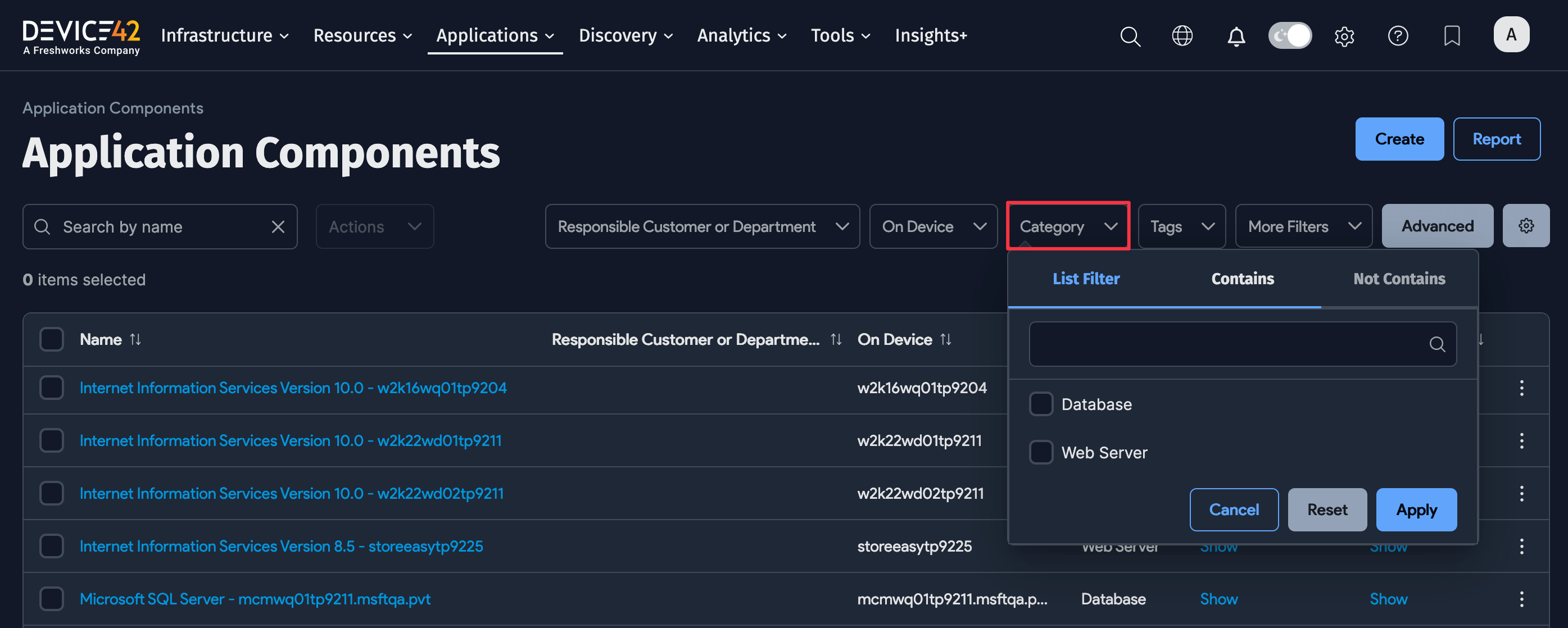Toggle the Name column sort arrows
This screenshot has width=1568, height=628.
pyautogui.click(x=135, y=339)
